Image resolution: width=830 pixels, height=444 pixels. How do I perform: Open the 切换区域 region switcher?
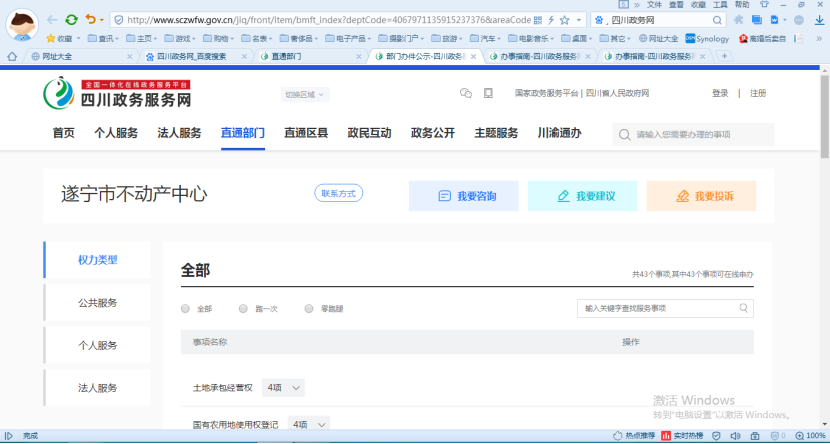pyautogui.click(x=304, y=94)
